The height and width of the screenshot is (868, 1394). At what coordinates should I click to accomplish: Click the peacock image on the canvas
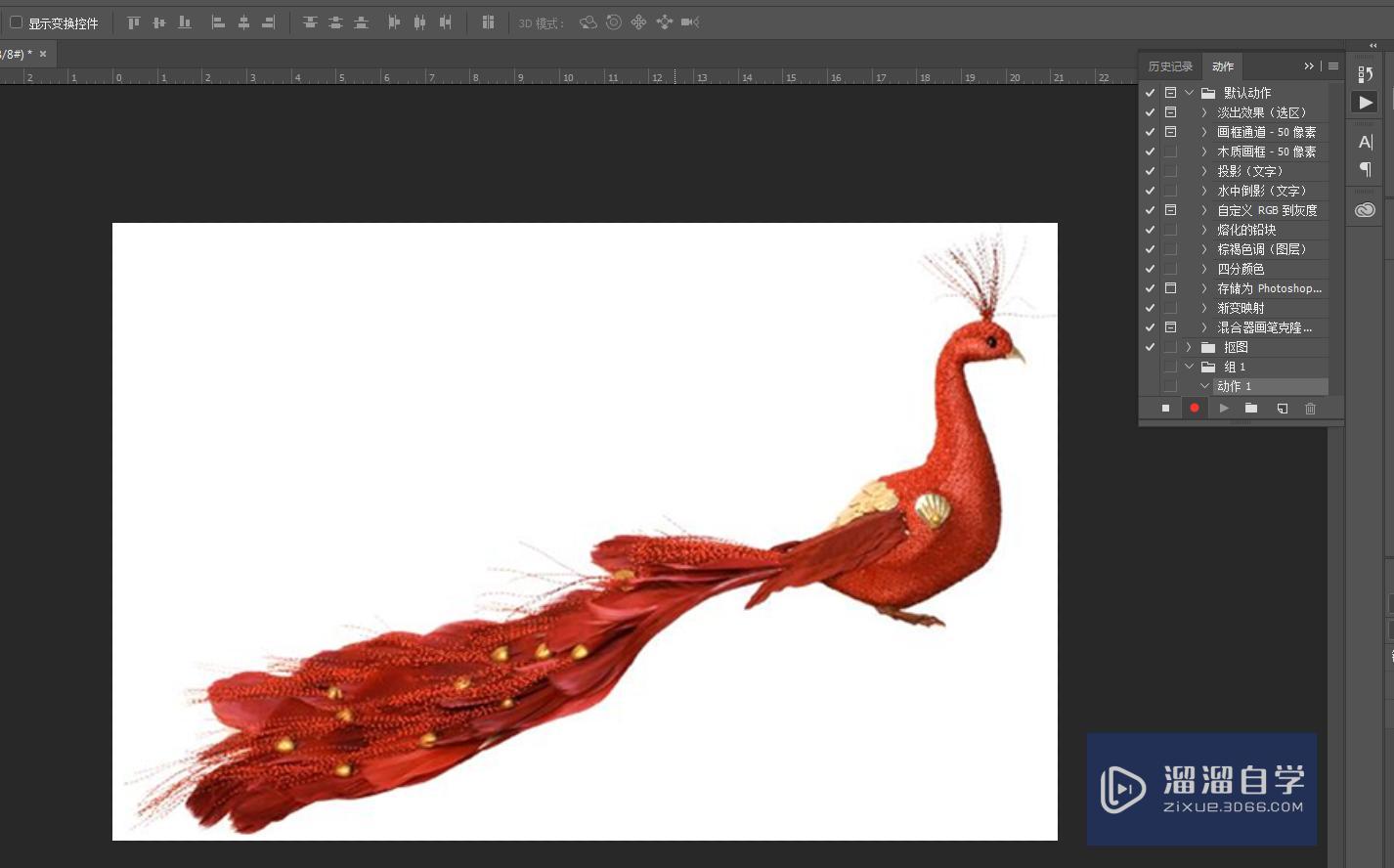[x=585, y=532]
